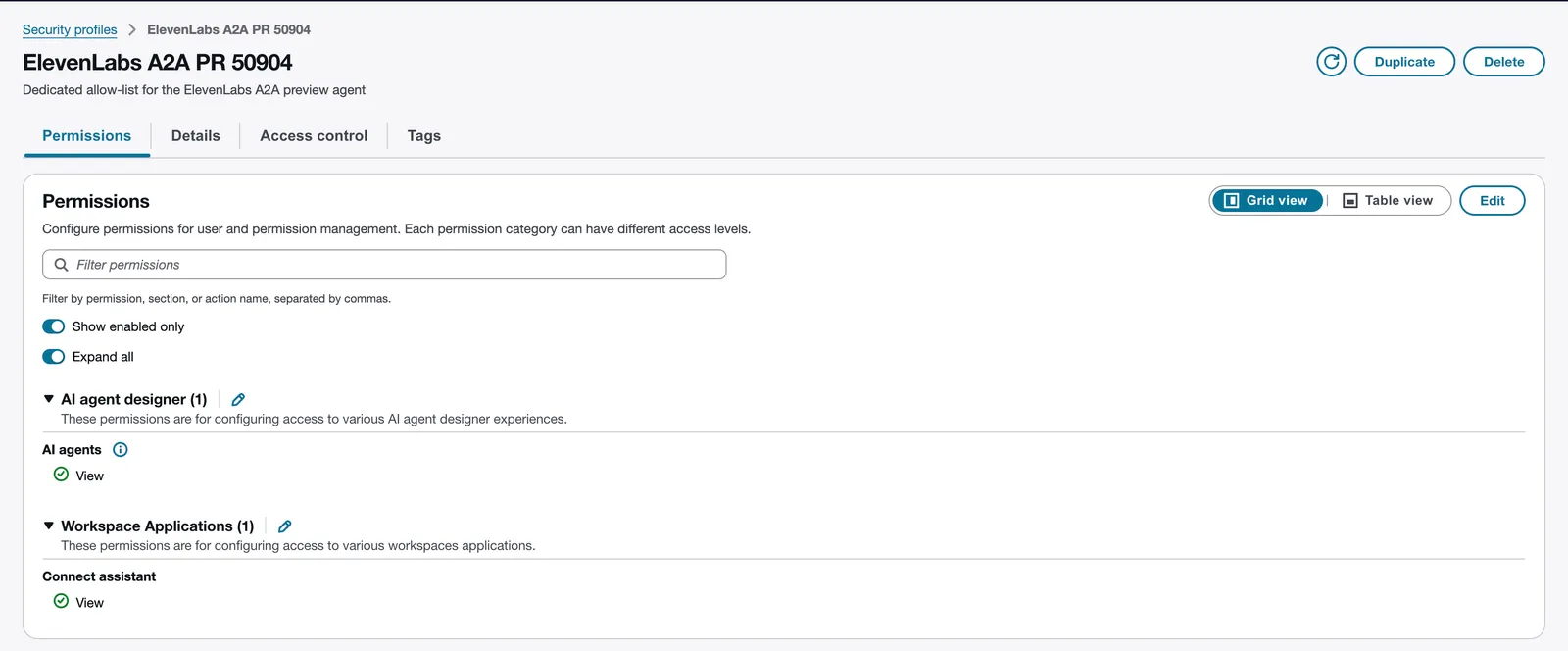
Task: Click View text under Connect assistant
Action: click(89, 603)
